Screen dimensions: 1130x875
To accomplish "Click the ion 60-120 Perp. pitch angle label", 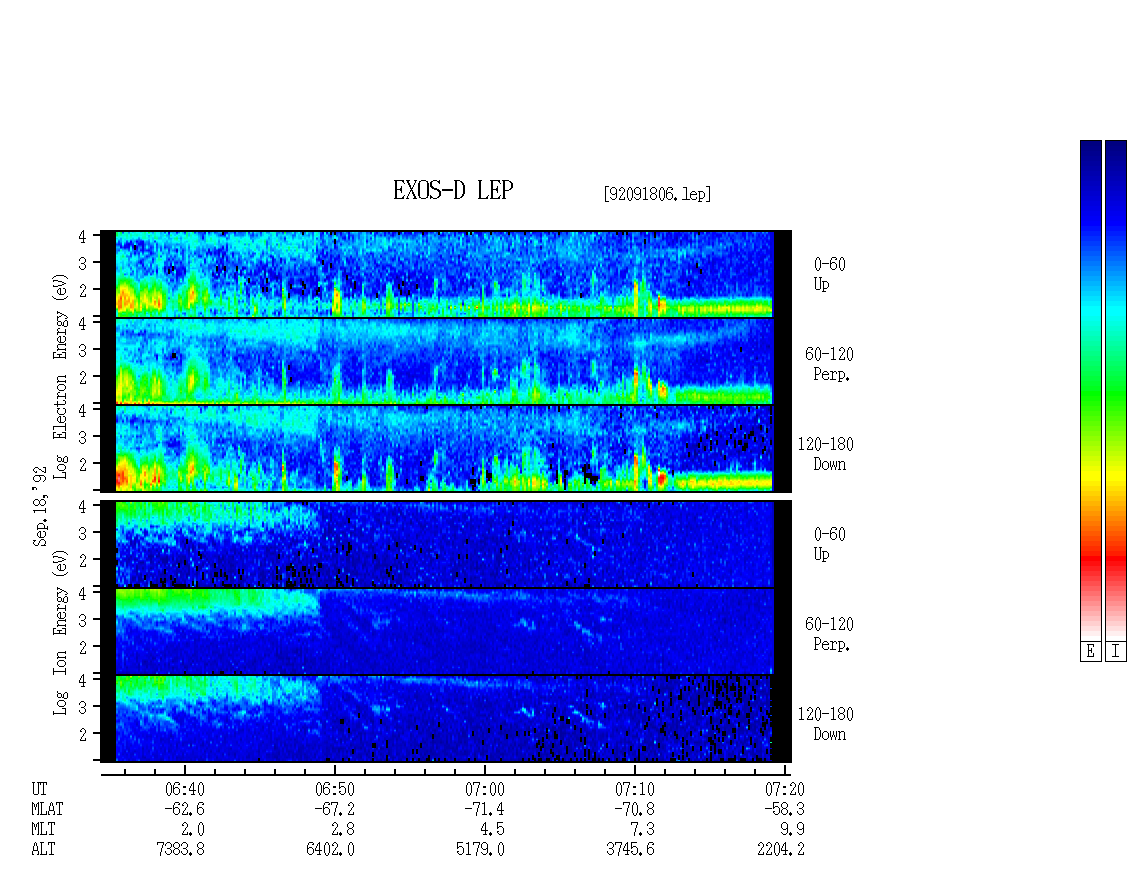I will tap(829, 634).
